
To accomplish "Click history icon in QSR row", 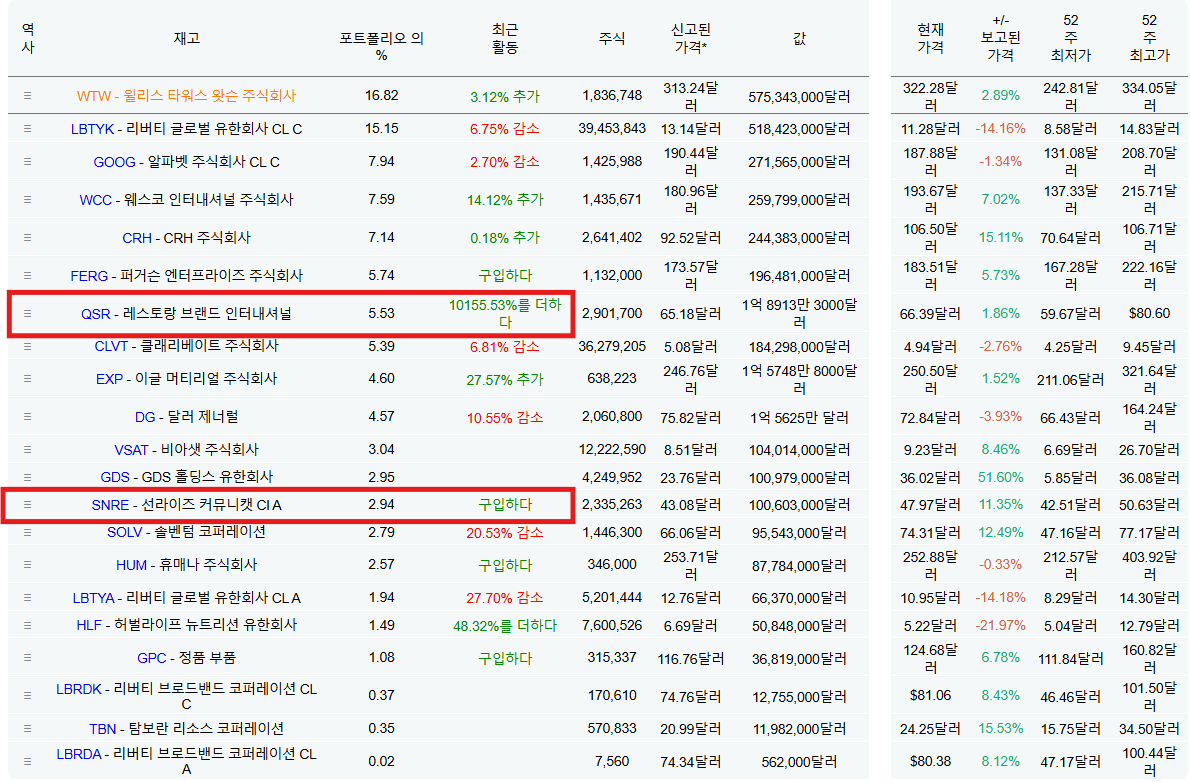I will (28, 313).
